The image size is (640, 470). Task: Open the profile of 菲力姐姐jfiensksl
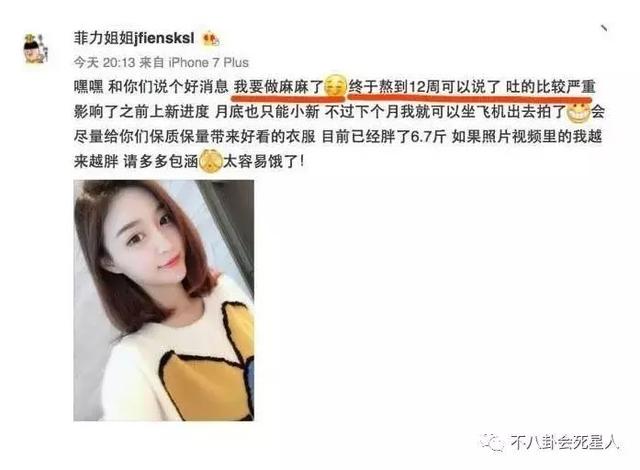(x=134, y=39)
